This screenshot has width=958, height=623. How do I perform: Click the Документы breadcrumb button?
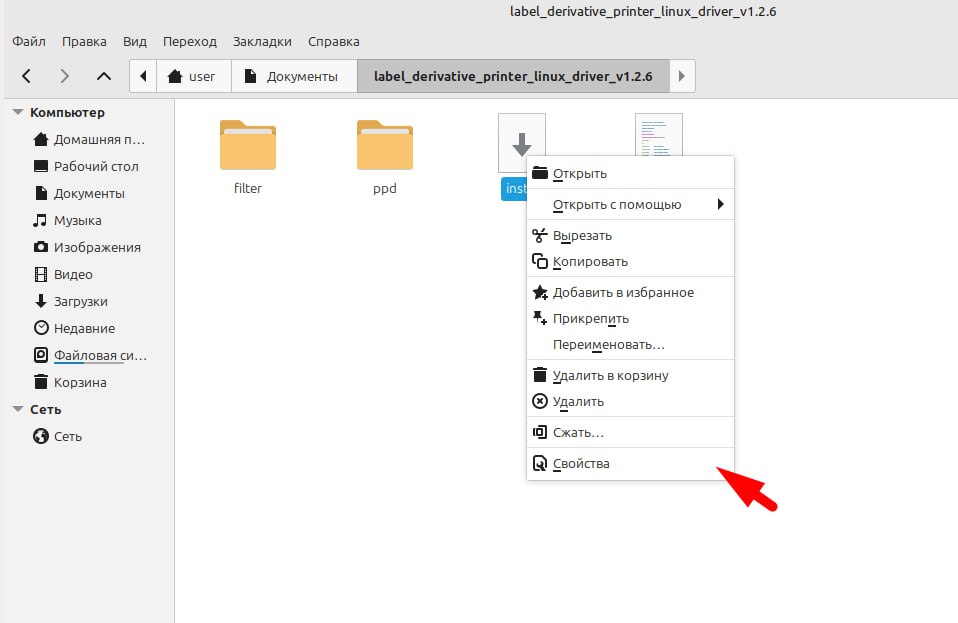[294, 76]
